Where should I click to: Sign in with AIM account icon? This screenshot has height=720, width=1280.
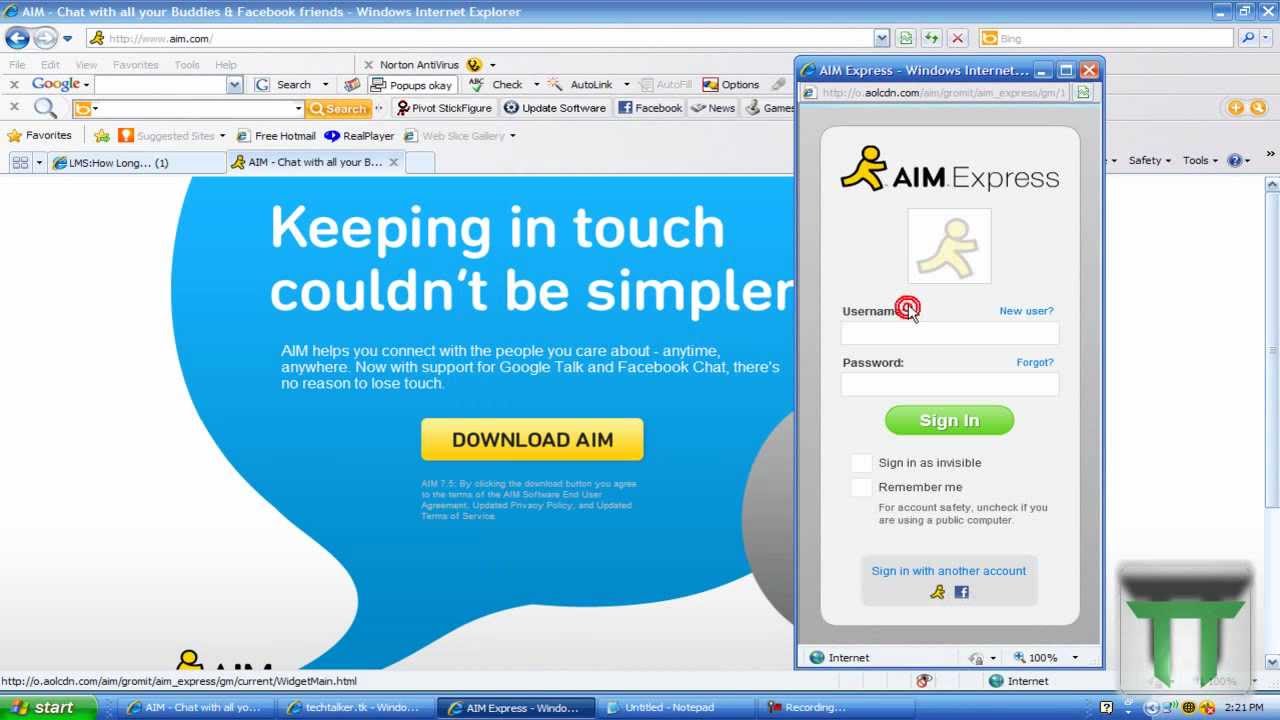click(937, 592)
